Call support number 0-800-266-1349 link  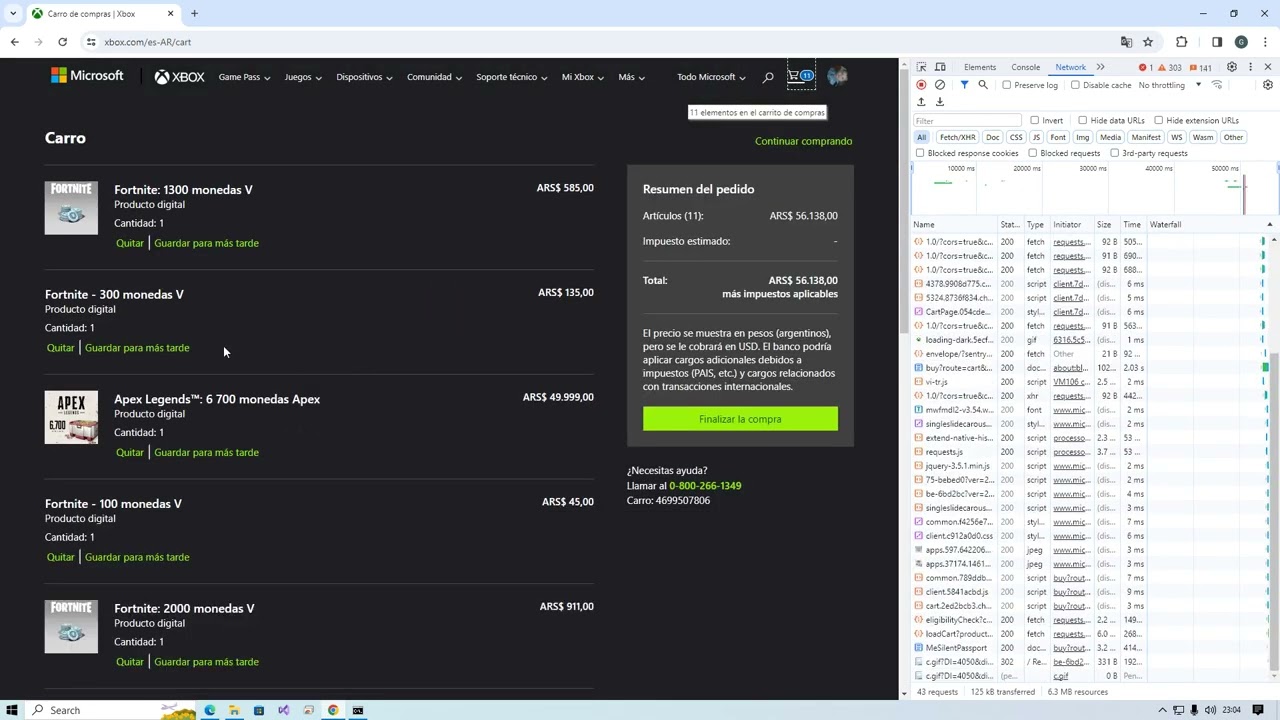tap(705, 486)
